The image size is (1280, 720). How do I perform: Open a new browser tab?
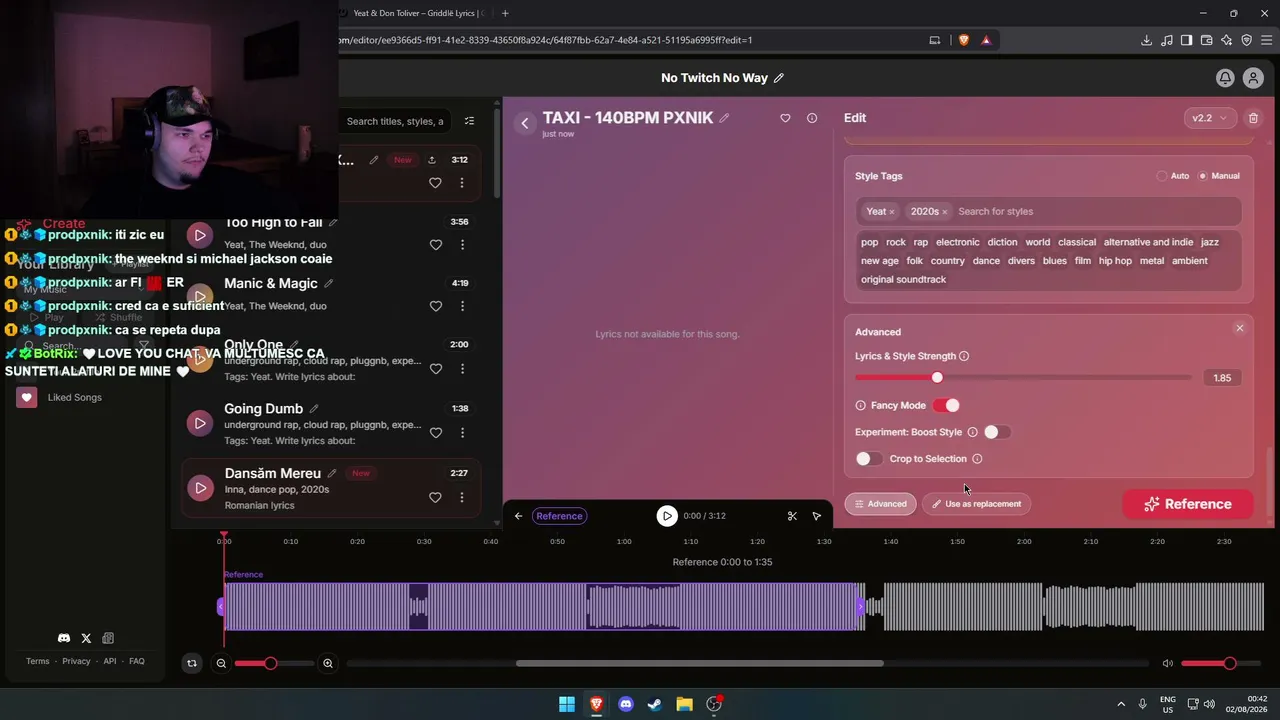505,13
